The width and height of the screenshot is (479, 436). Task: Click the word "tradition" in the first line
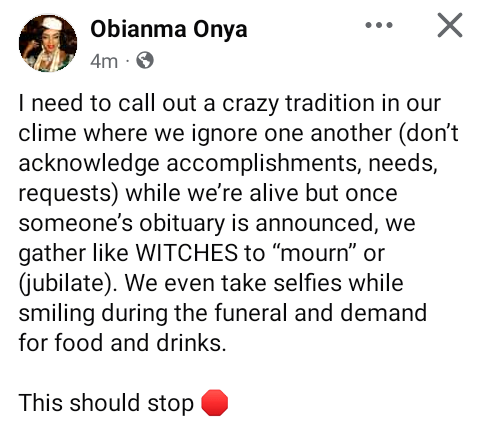coord(330,103)
